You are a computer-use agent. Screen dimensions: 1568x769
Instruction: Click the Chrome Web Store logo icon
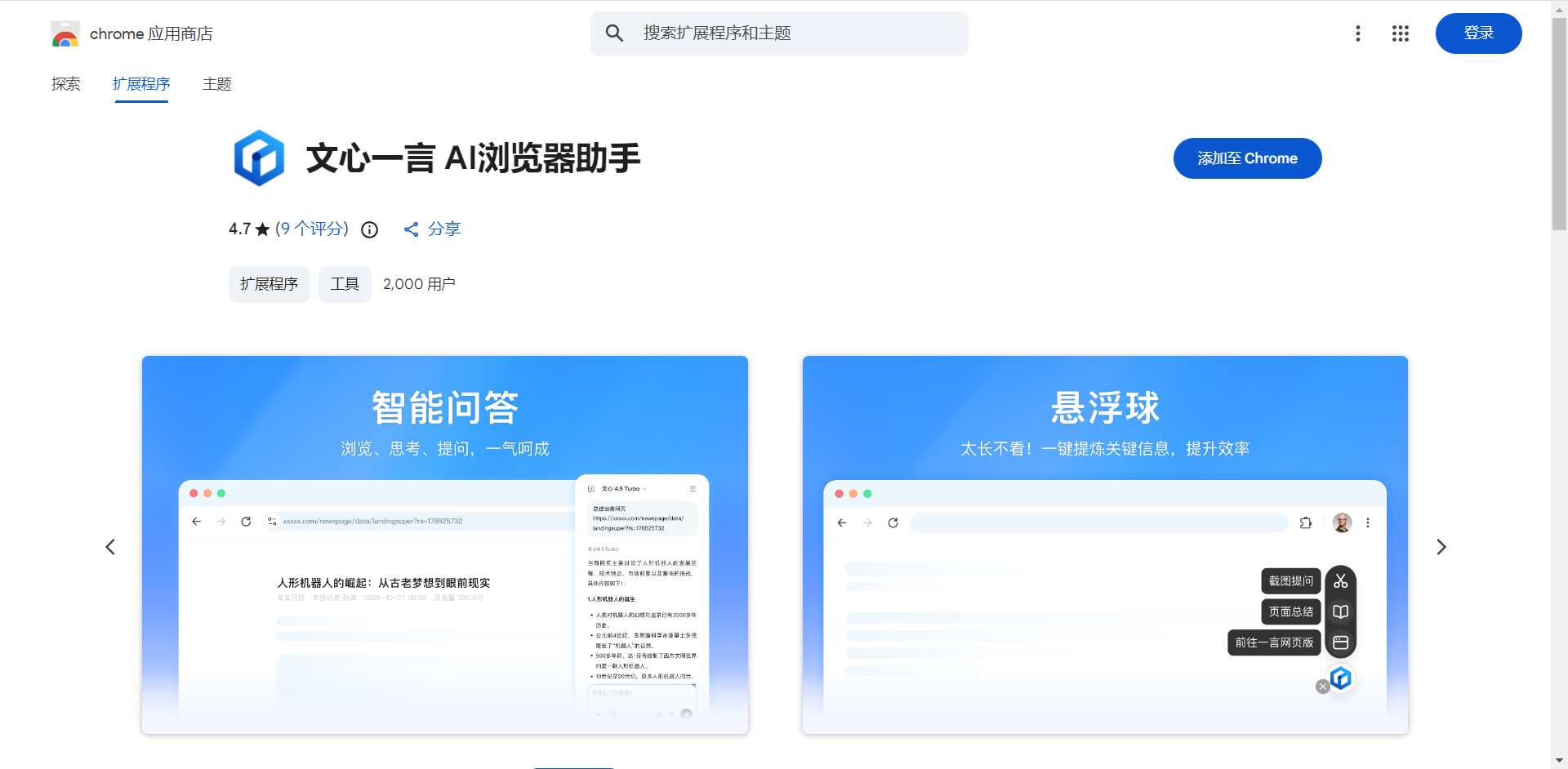(x=65, y=34)
